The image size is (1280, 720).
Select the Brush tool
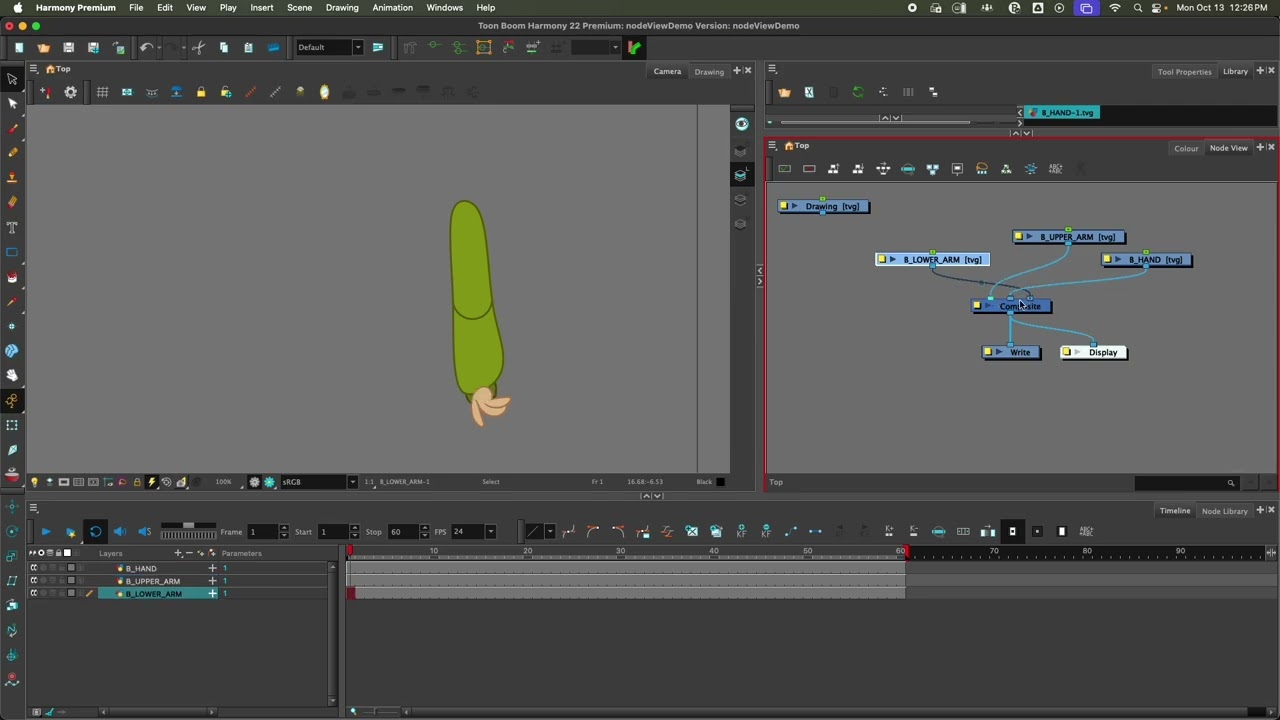tap(12, 128)
